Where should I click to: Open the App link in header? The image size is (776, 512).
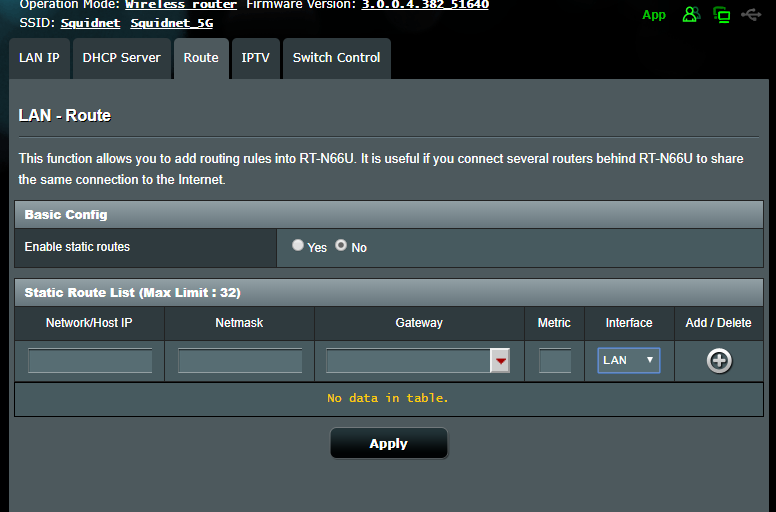tap(654, 15)
